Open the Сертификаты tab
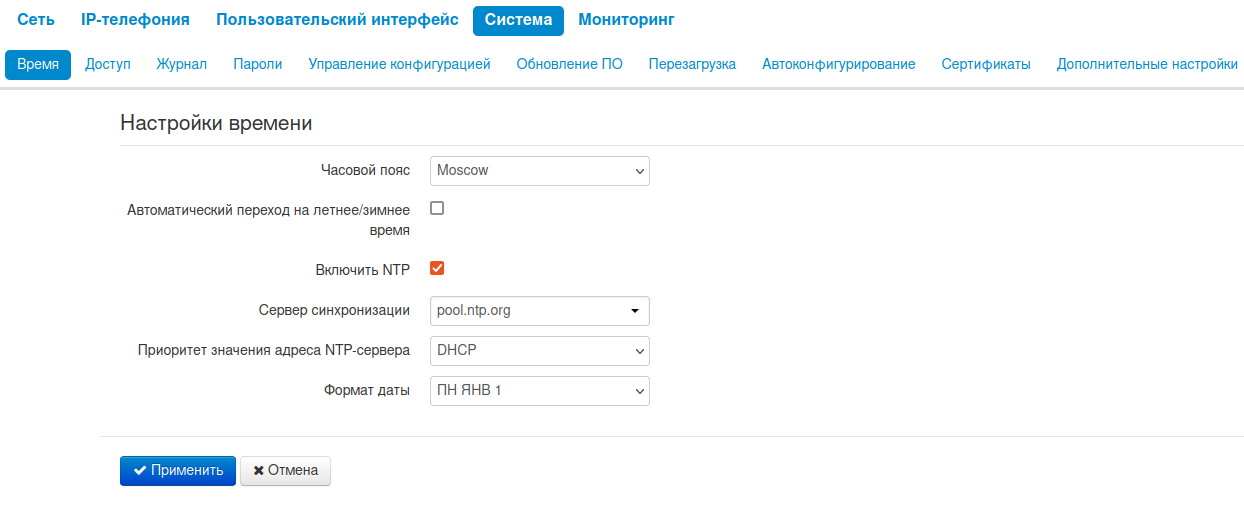The image size is (1244, 505). (986, 64)
